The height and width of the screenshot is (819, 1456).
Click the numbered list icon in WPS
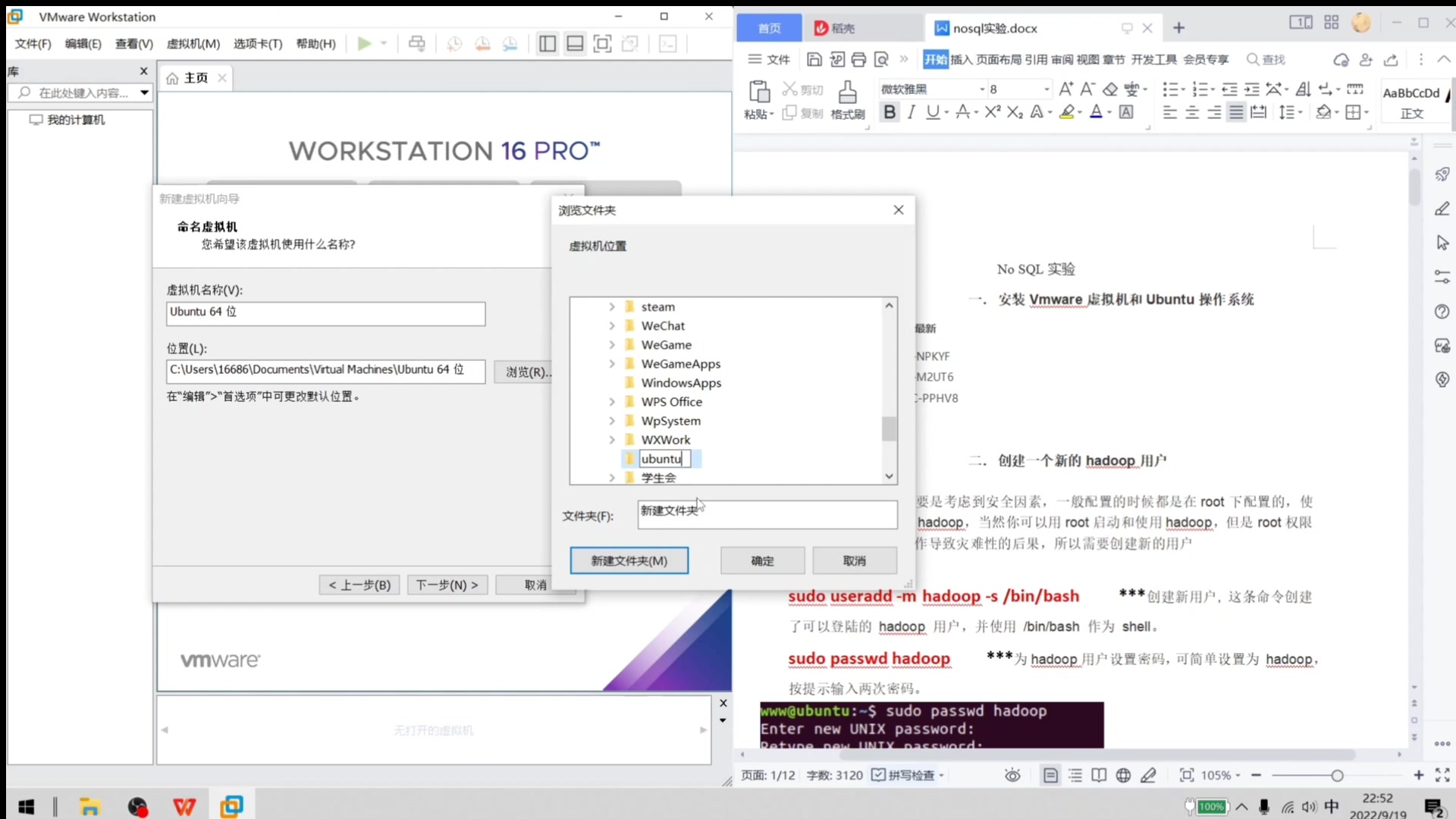pyautogui.click(x=1200, y=89)
